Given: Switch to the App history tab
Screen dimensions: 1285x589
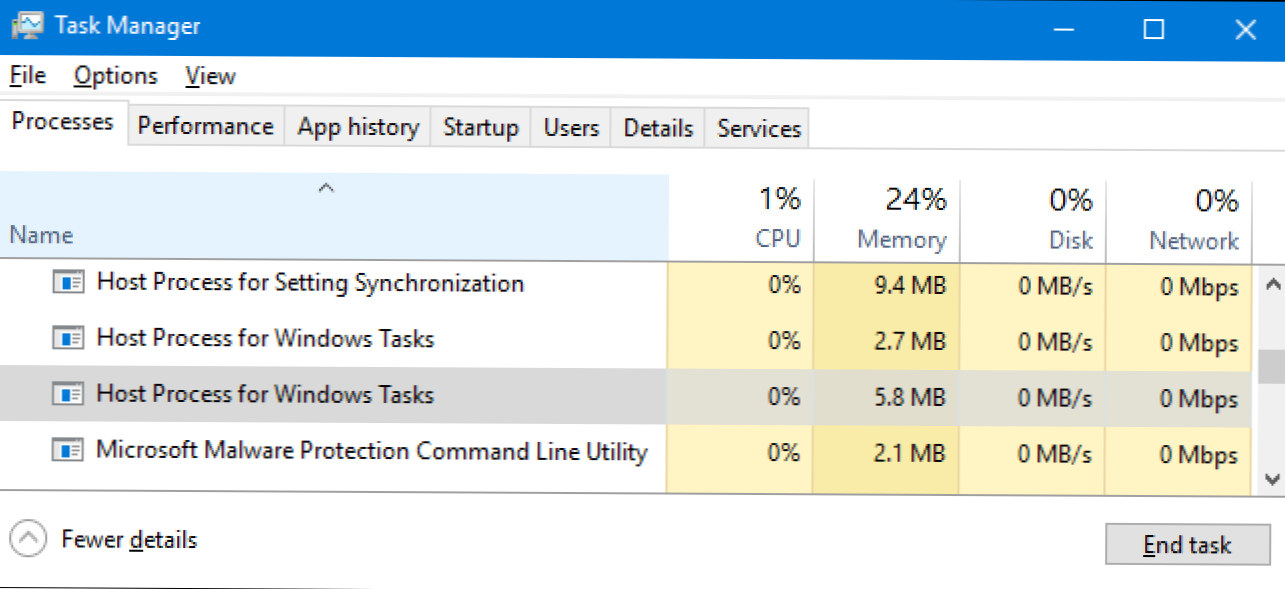Looking at the screenshot, I should (x=358, y=128).
